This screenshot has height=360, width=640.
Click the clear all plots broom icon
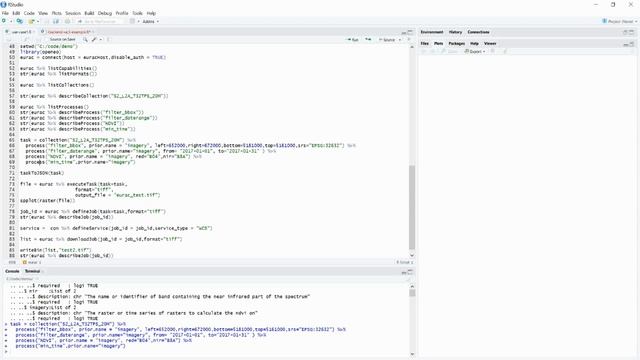pyautogui.click(x=504, y=51)
